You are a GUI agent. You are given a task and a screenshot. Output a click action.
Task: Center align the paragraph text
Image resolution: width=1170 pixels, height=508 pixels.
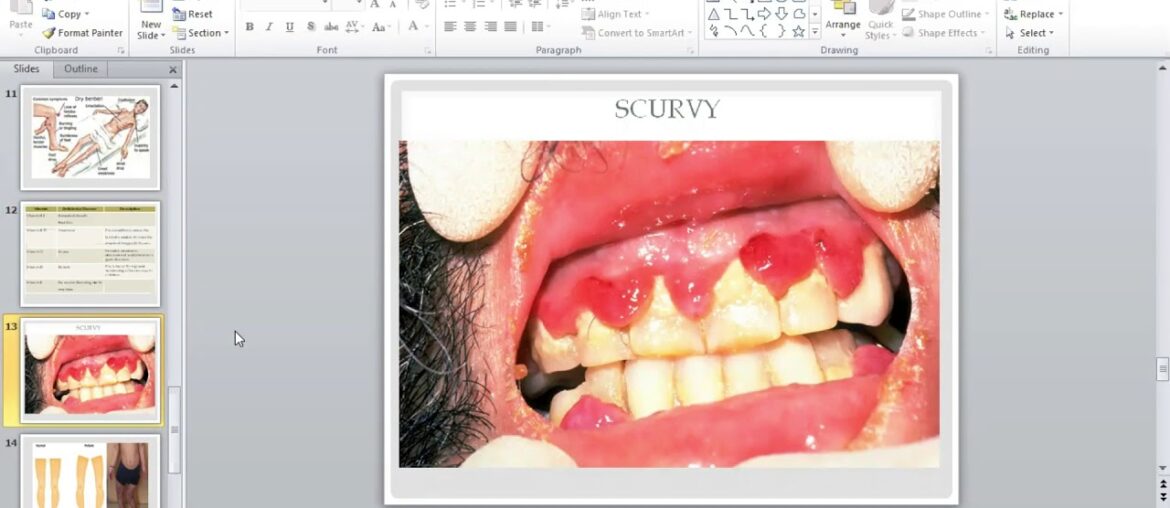[x=470, y=27]
